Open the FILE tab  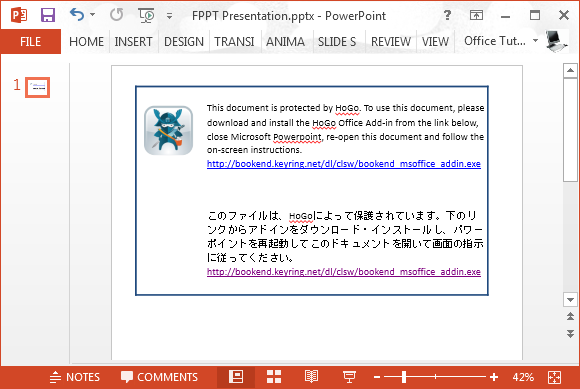pos(30,41)
